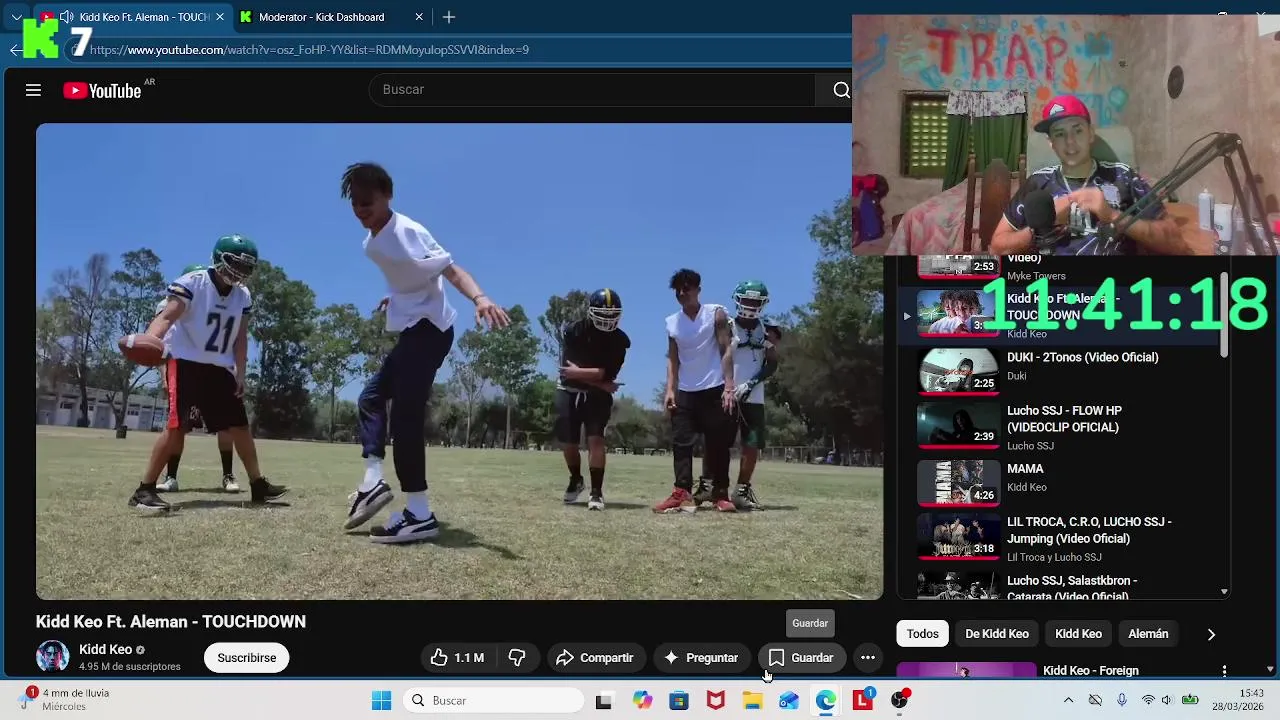Screen dimensions: 1280x720
Task: Dislike the TOUCHDOWN video
Action: point(517,658)
